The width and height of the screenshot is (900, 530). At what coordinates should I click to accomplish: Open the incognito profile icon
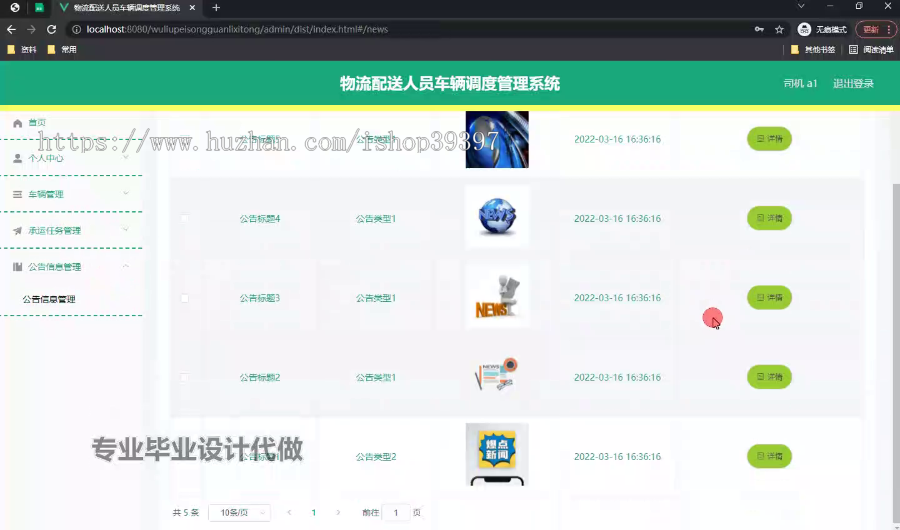804,29
